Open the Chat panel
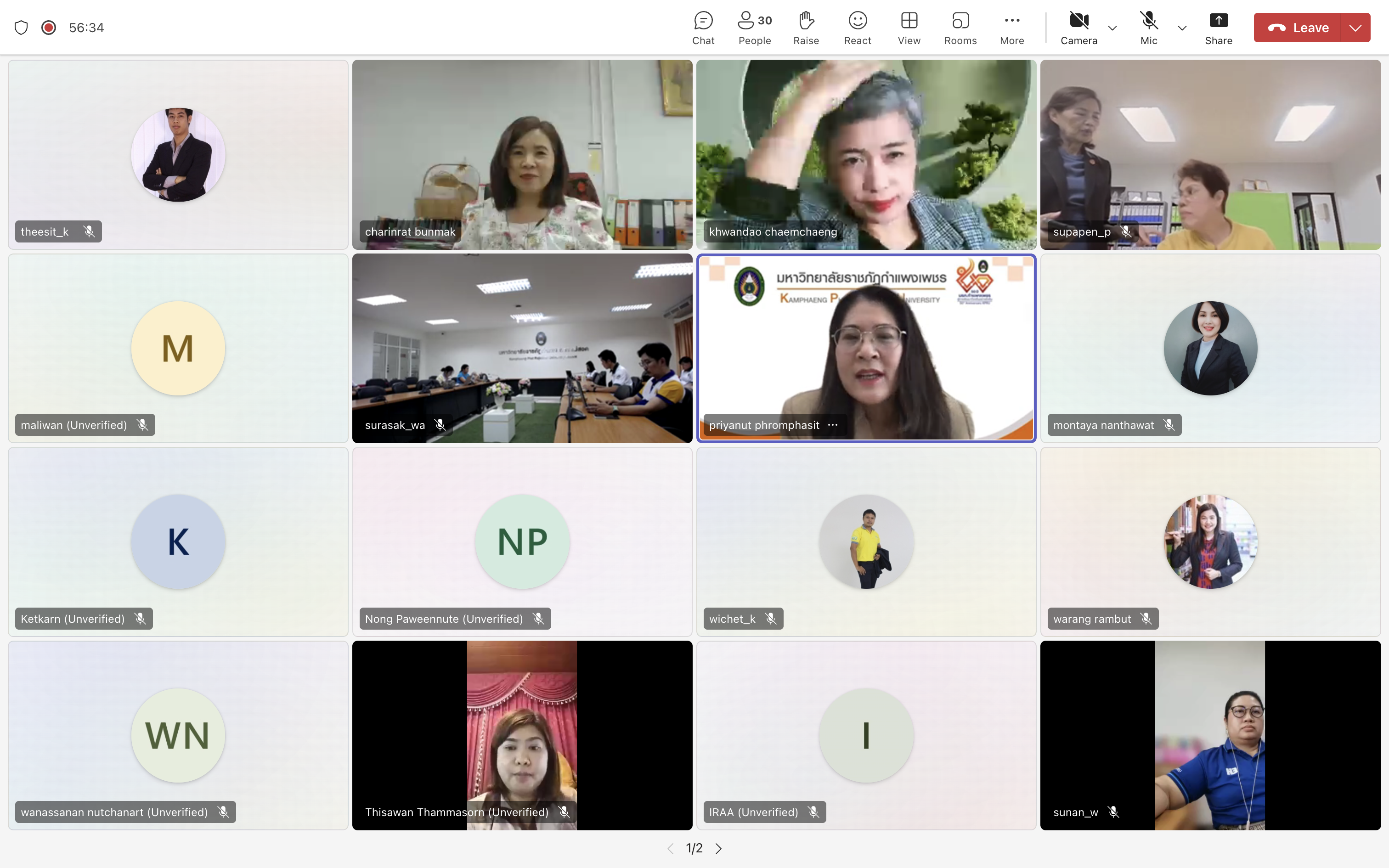 click(703, 28)
